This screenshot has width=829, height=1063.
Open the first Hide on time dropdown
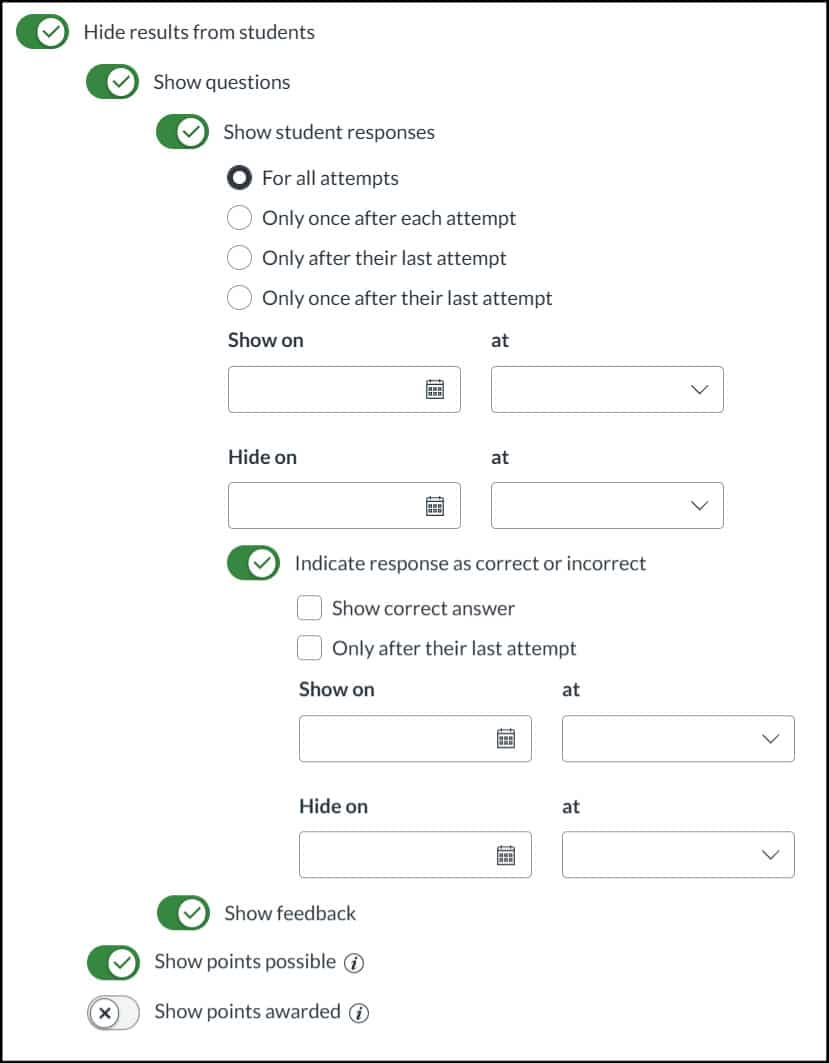tap(607, 506)
